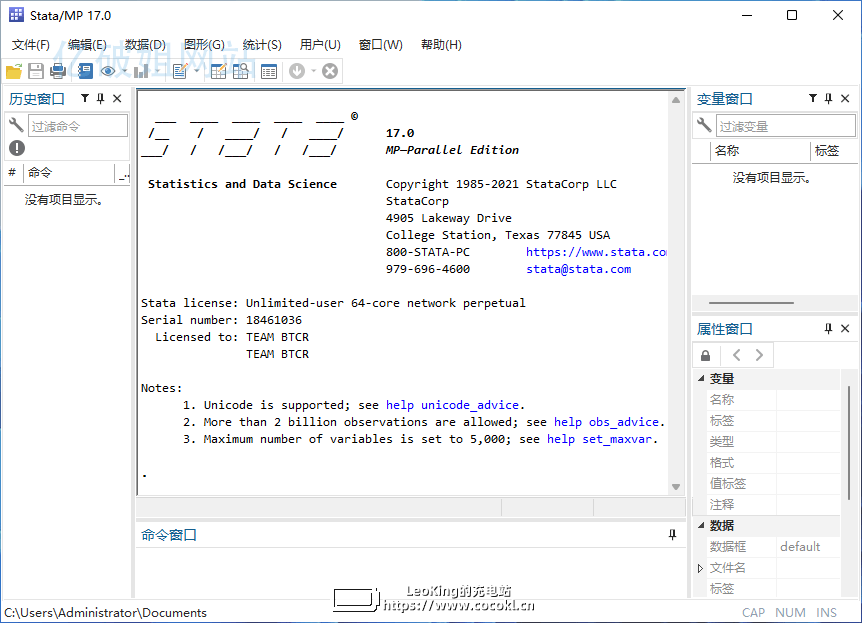The width and height of the screenshot is (862, 623).
Task: Open the Log notebook icon
Action: click(85, 71)
